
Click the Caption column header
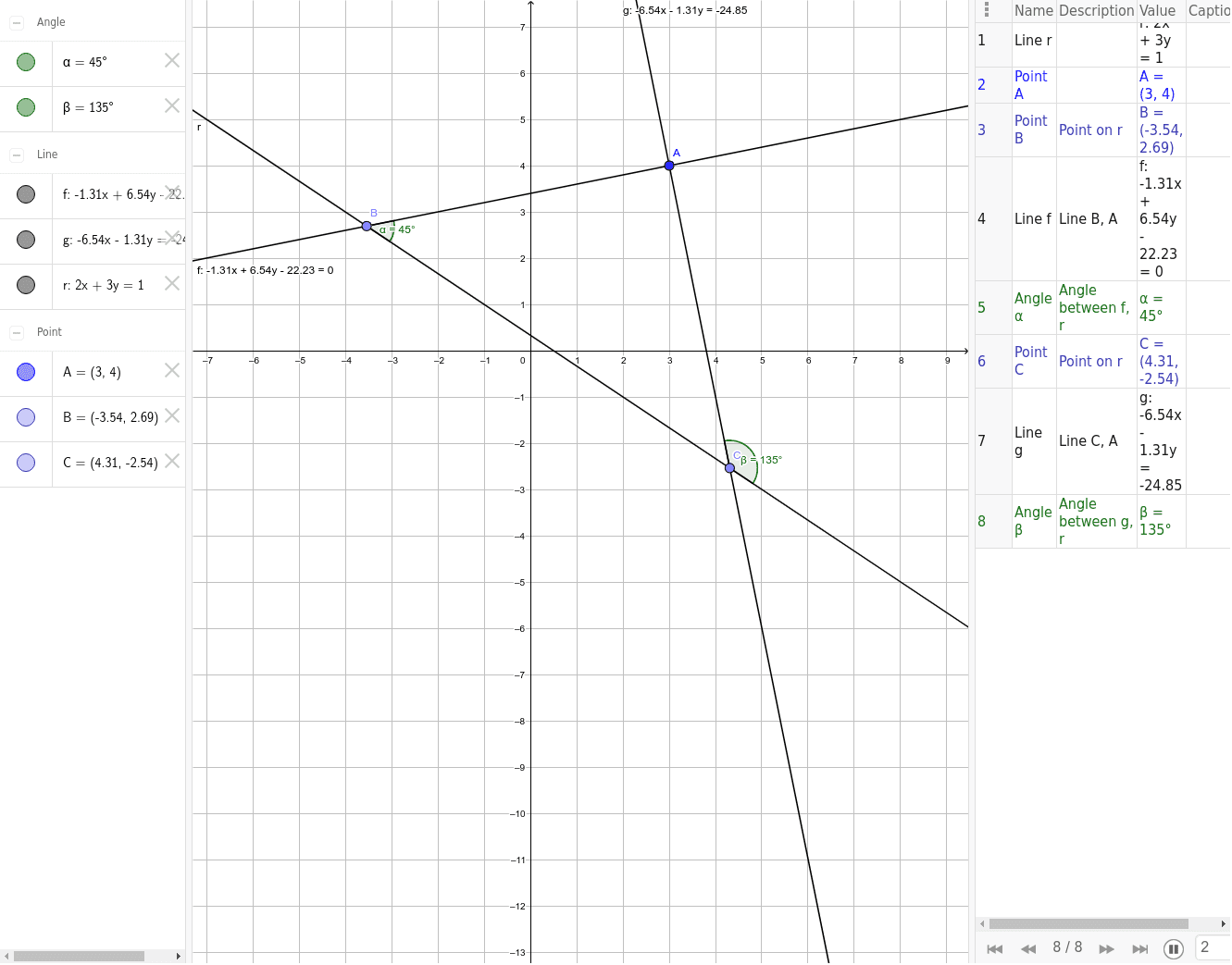coord(1209,11)
